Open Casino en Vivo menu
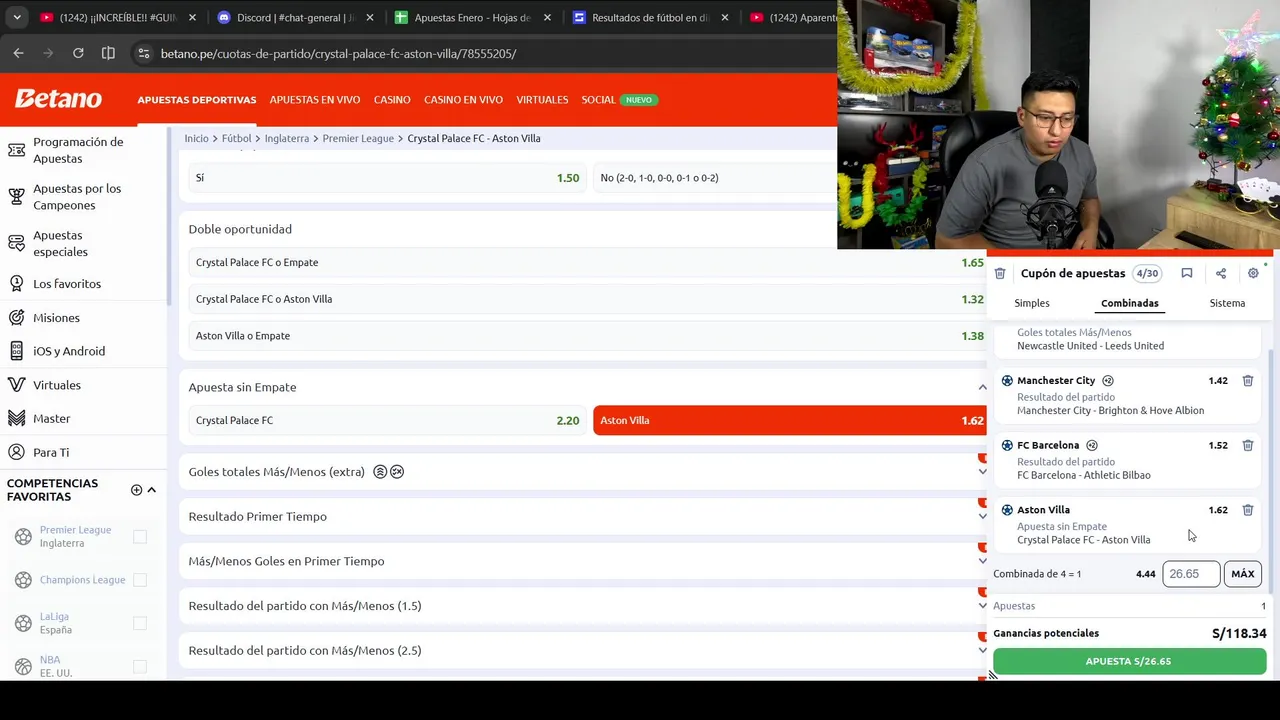This screenshot has height=720, width=1280. 463,100
